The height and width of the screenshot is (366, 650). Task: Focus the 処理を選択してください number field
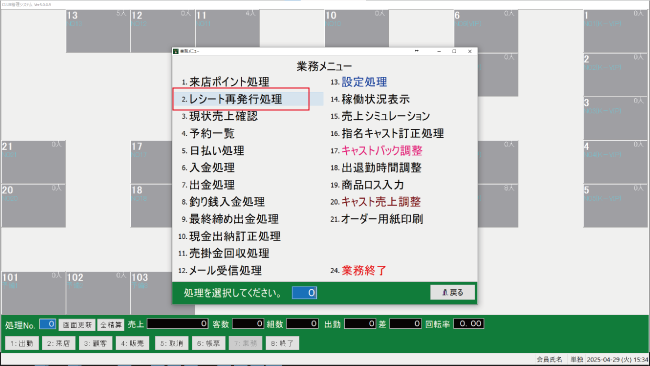(304, 293)
